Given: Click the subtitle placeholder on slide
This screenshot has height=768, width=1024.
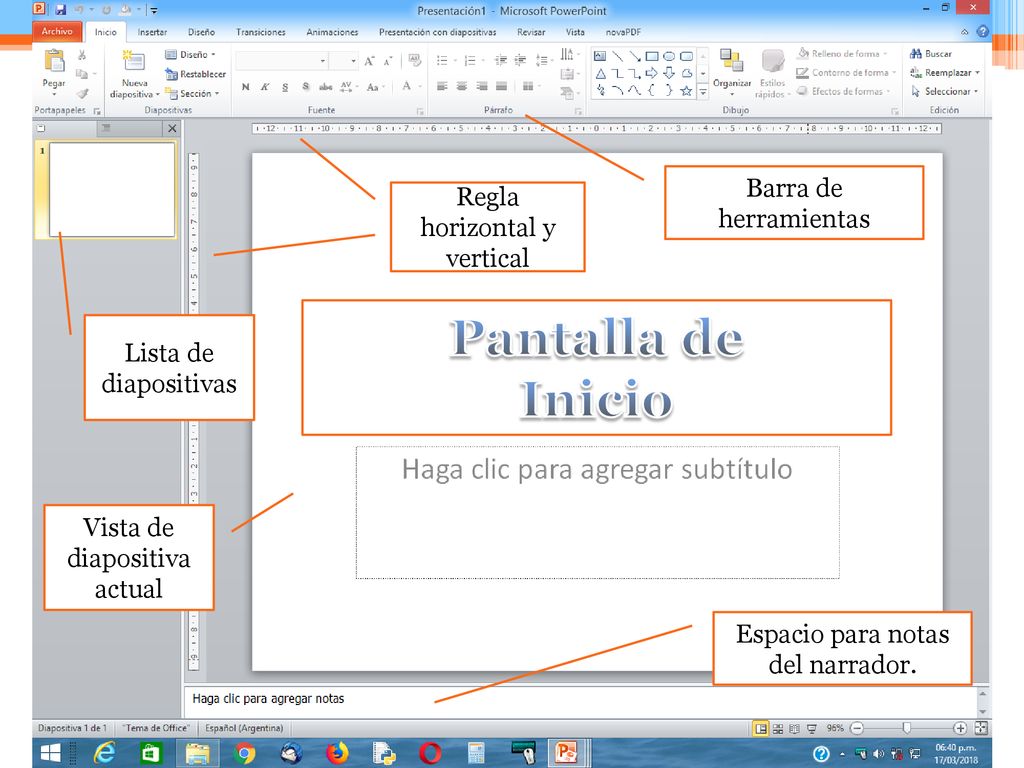Looking at the screenshot, I should pos(597,513).
